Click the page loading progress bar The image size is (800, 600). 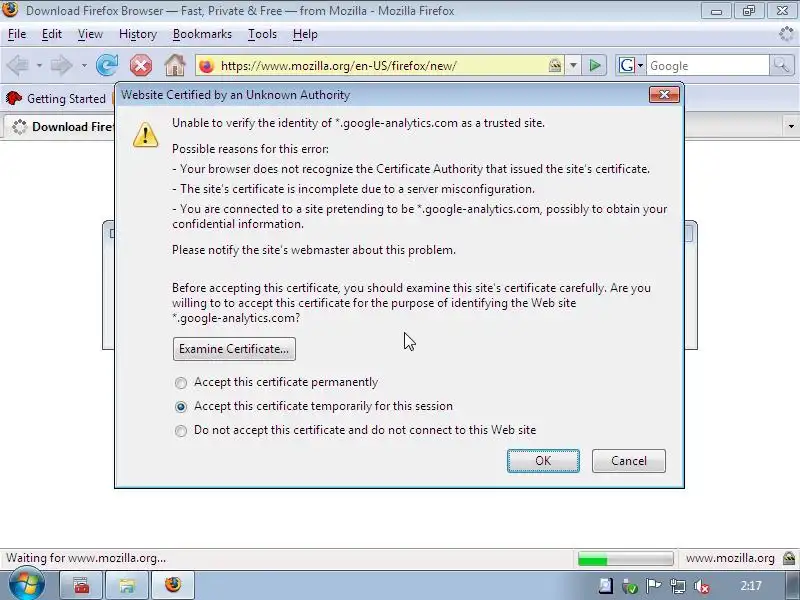tap(625, 559)
